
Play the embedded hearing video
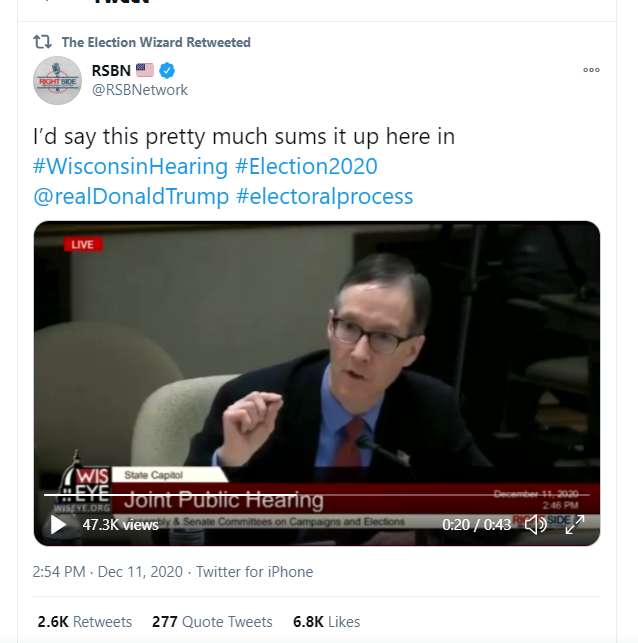pyautogui.click(x=58, y=524)
